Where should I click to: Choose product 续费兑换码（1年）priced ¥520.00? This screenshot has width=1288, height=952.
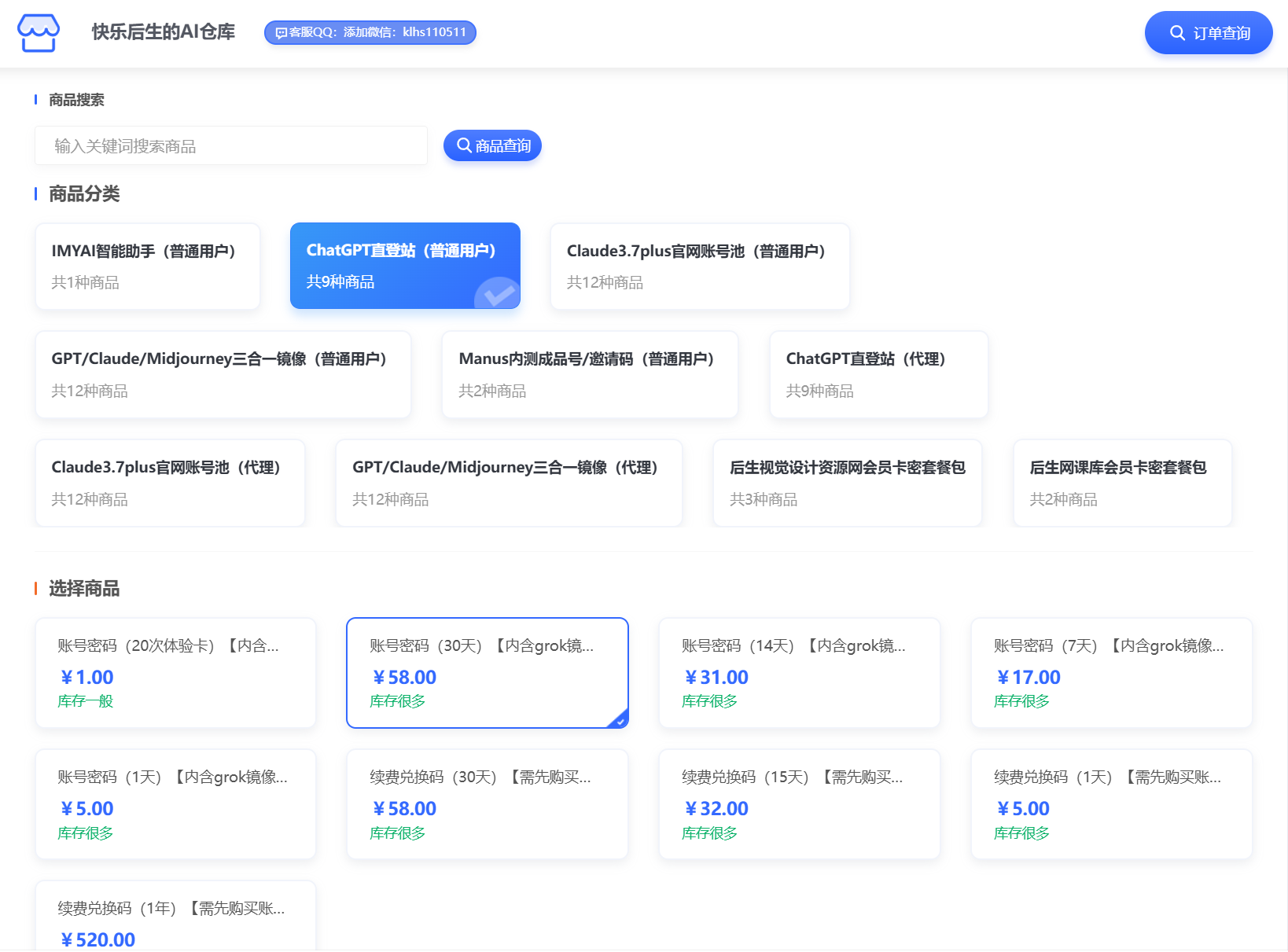pos(176,916)
